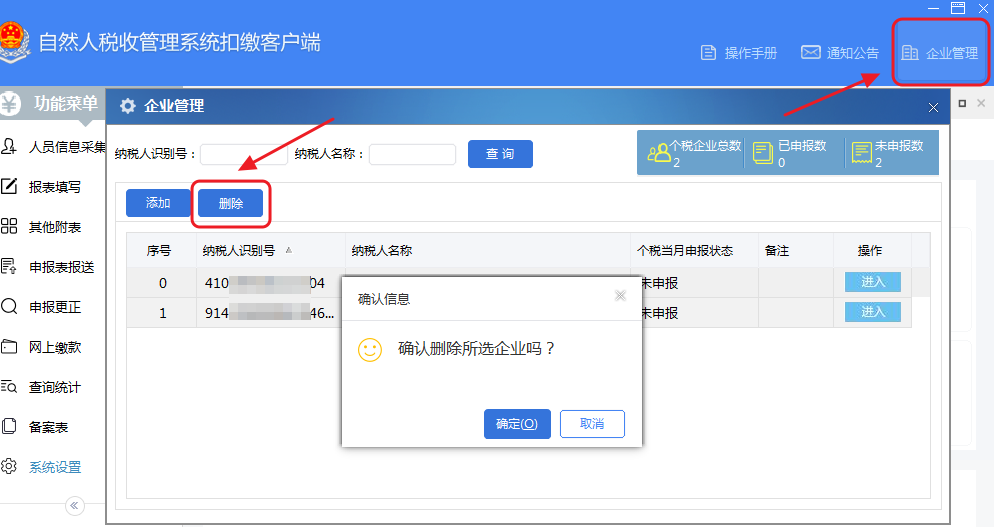Click the 未申报数 document icon
The height and width of the screenshot is (527, 994).
coord(862,153)
